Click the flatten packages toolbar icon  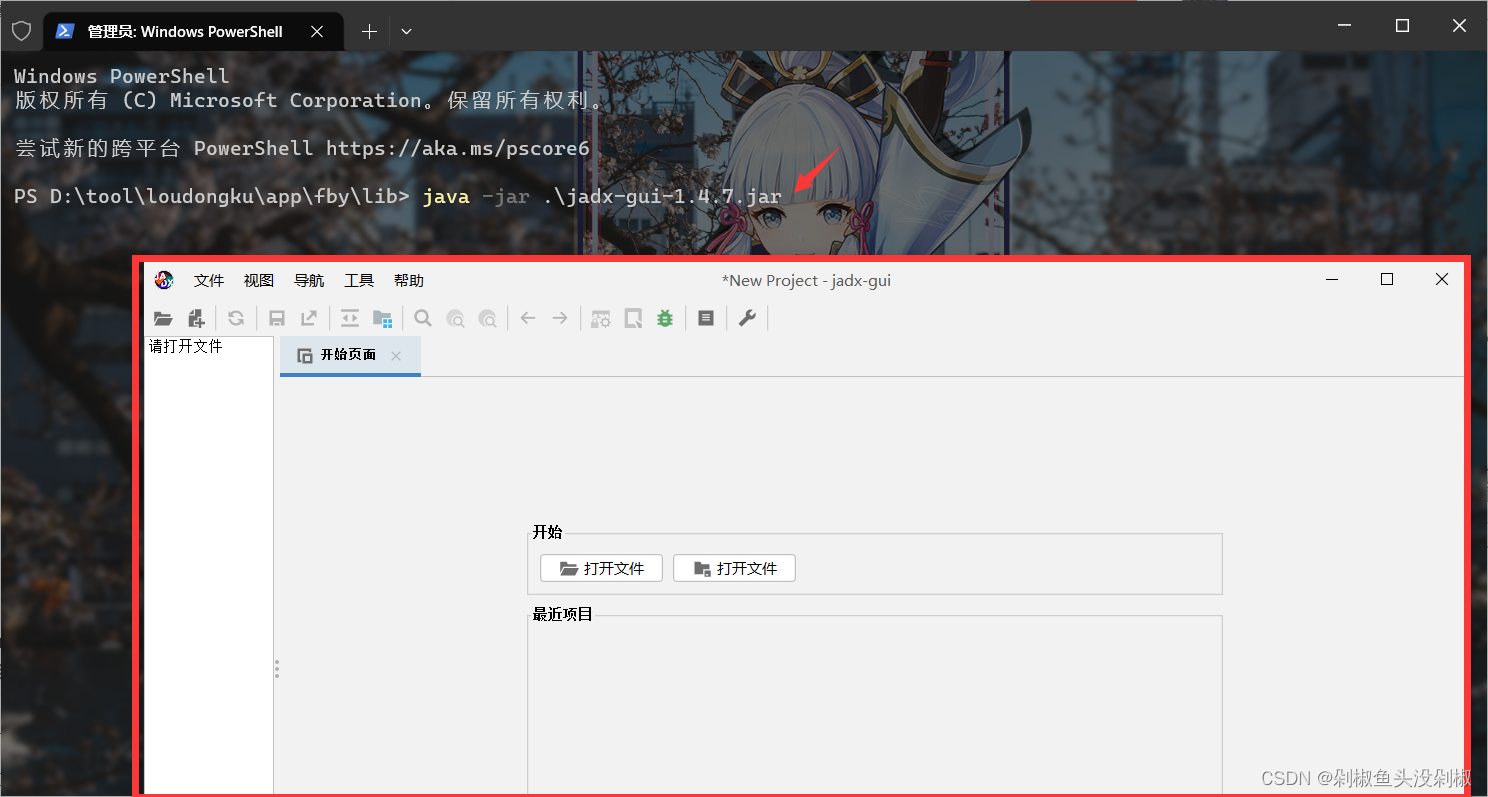point(382,319)
